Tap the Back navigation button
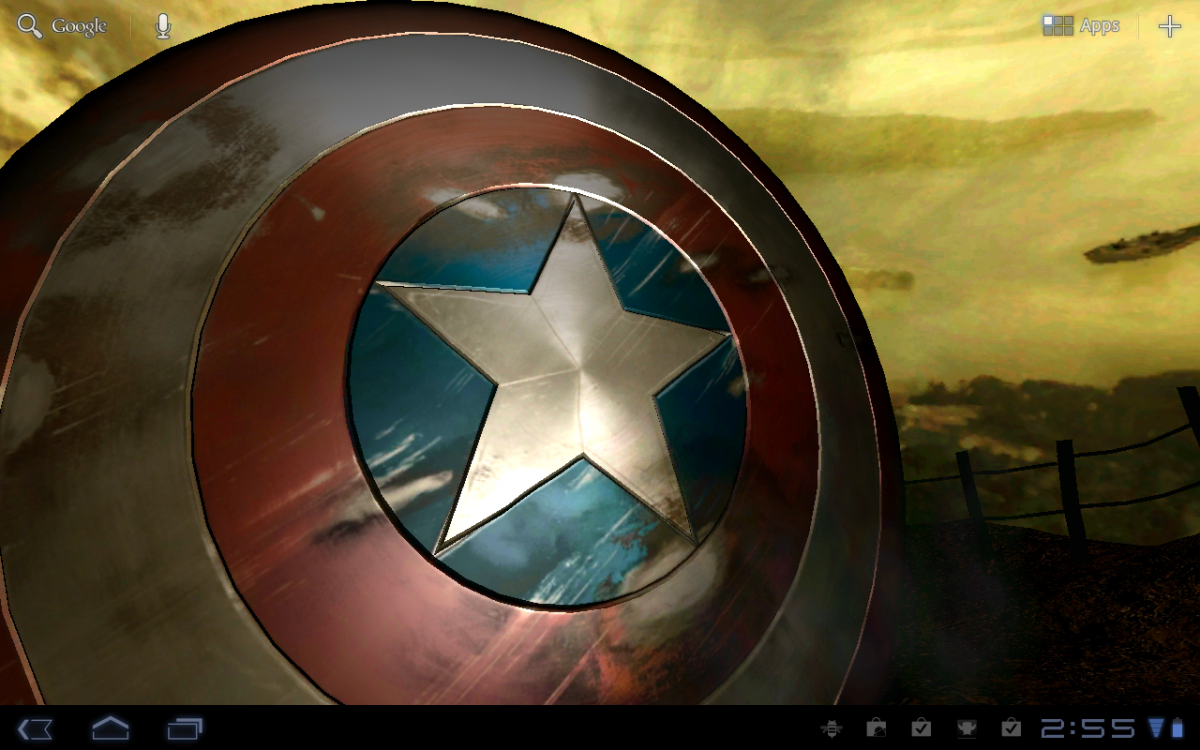1200x750 pixels. pos(35,728)
